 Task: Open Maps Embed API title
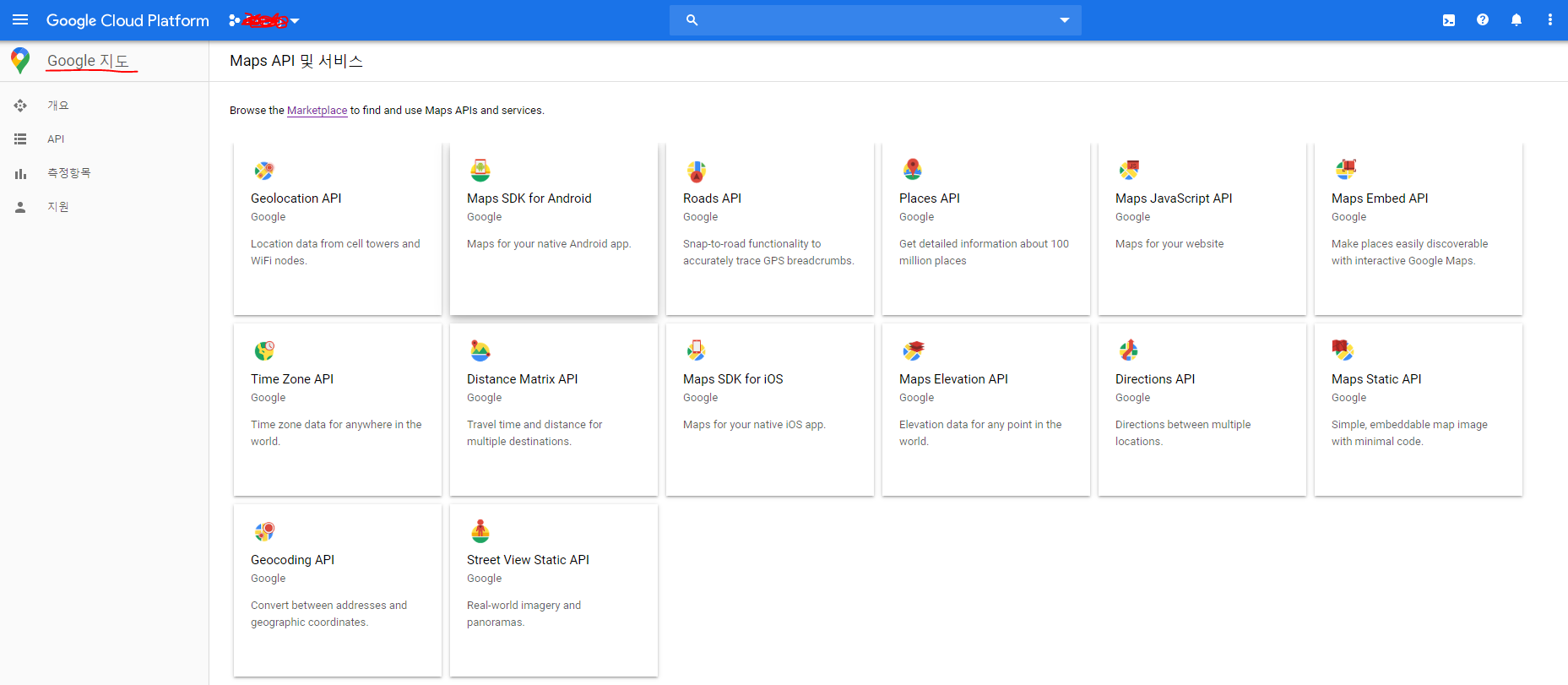pyautogui.click(x=1380, y=198)
